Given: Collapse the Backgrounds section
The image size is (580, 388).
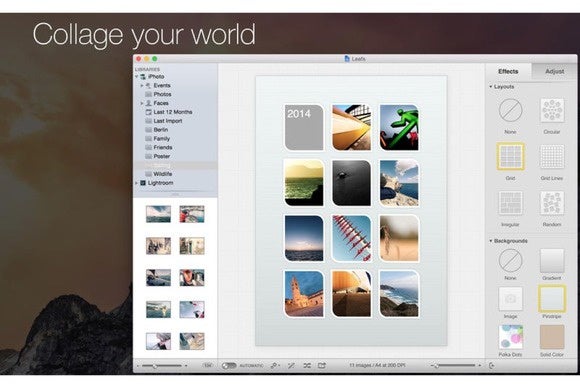Looking at the screenshot, I should (x=491, y=241).
